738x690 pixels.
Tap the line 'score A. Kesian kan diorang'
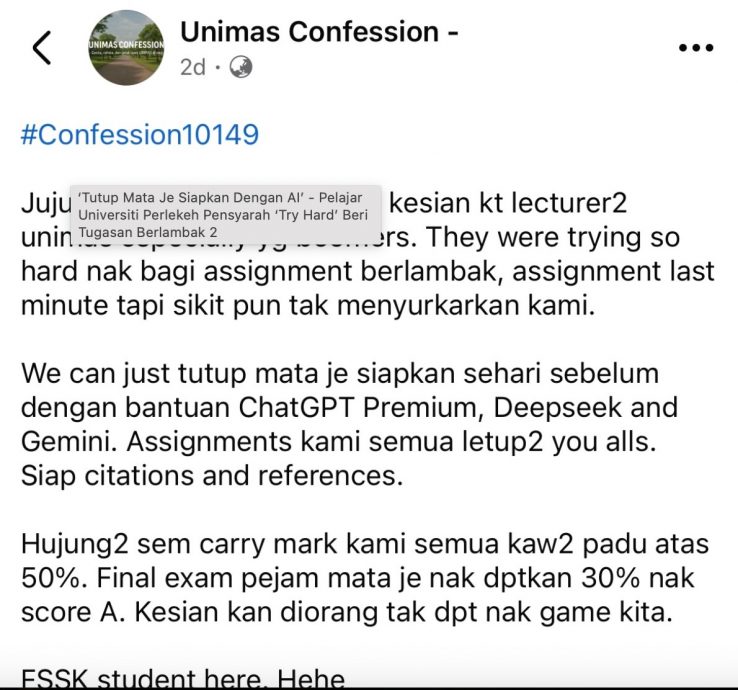tap(347, 613)
